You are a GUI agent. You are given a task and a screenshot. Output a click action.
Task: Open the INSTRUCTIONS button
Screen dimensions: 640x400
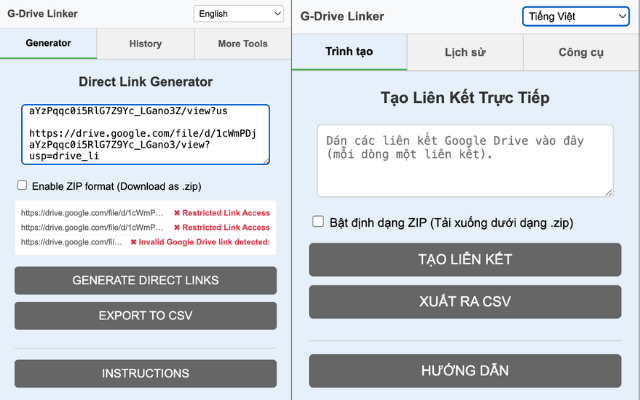coord(145,373)
